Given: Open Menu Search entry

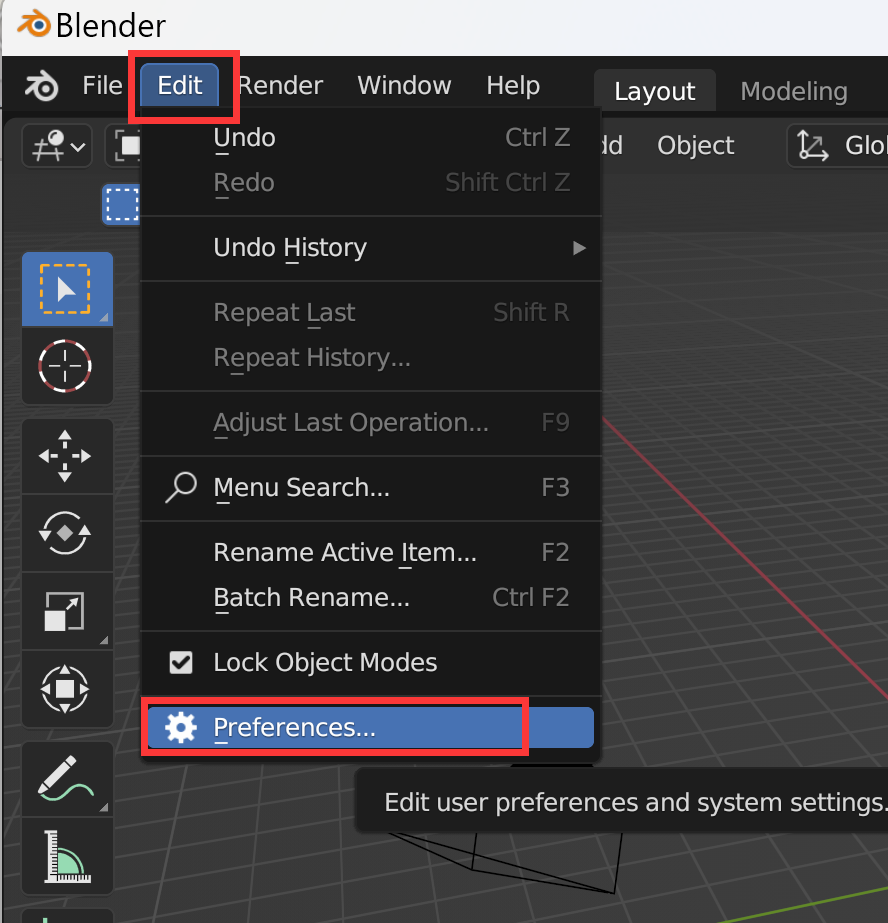Looking at the screenshot, I should 301,488.
